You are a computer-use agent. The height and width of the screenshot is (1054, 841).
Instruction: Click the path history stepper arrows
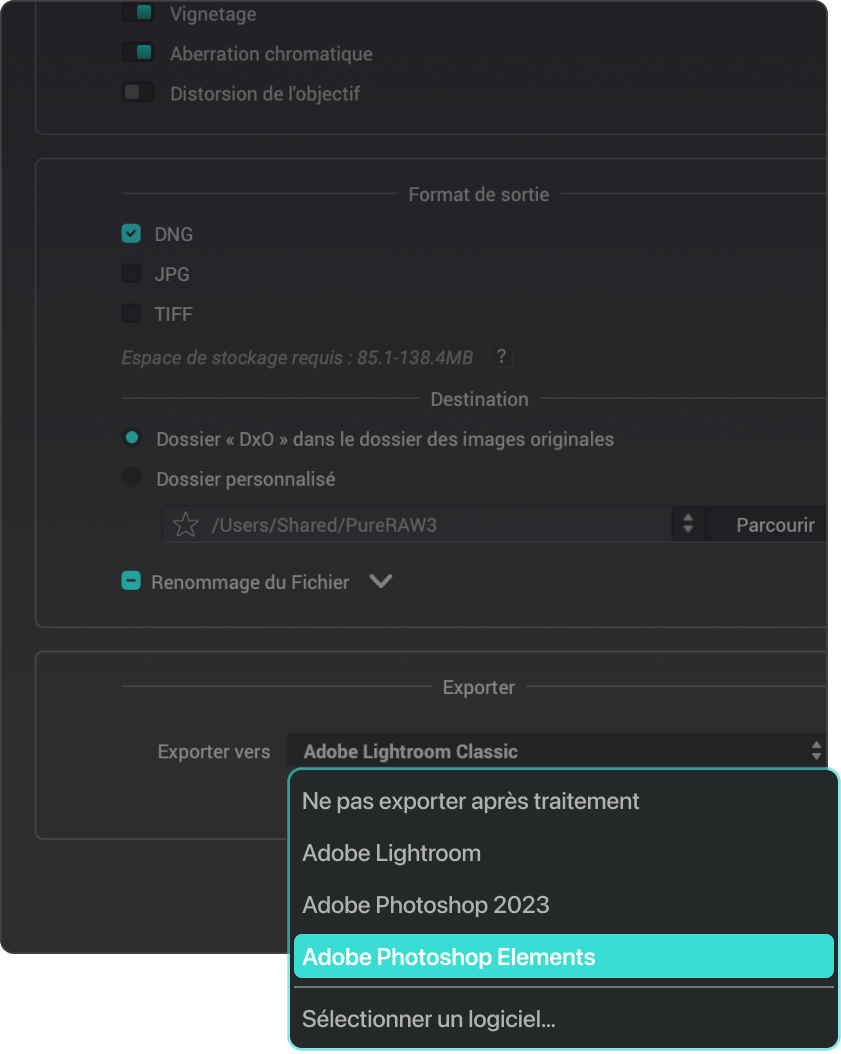pyautogui.click(x=688, y=524)
